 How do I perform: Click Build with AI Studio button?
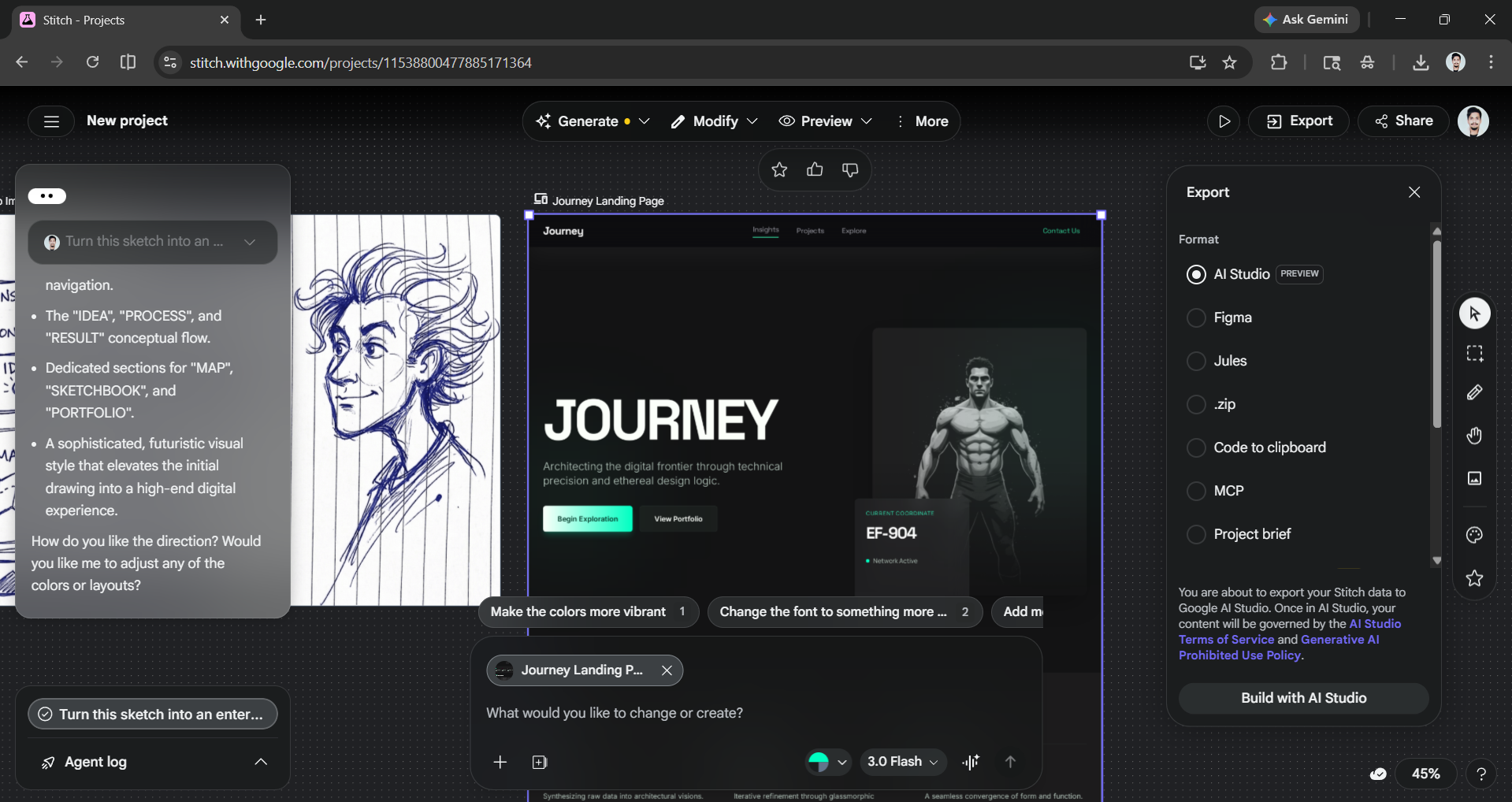pyautogui.click(x=1303, y=698)
